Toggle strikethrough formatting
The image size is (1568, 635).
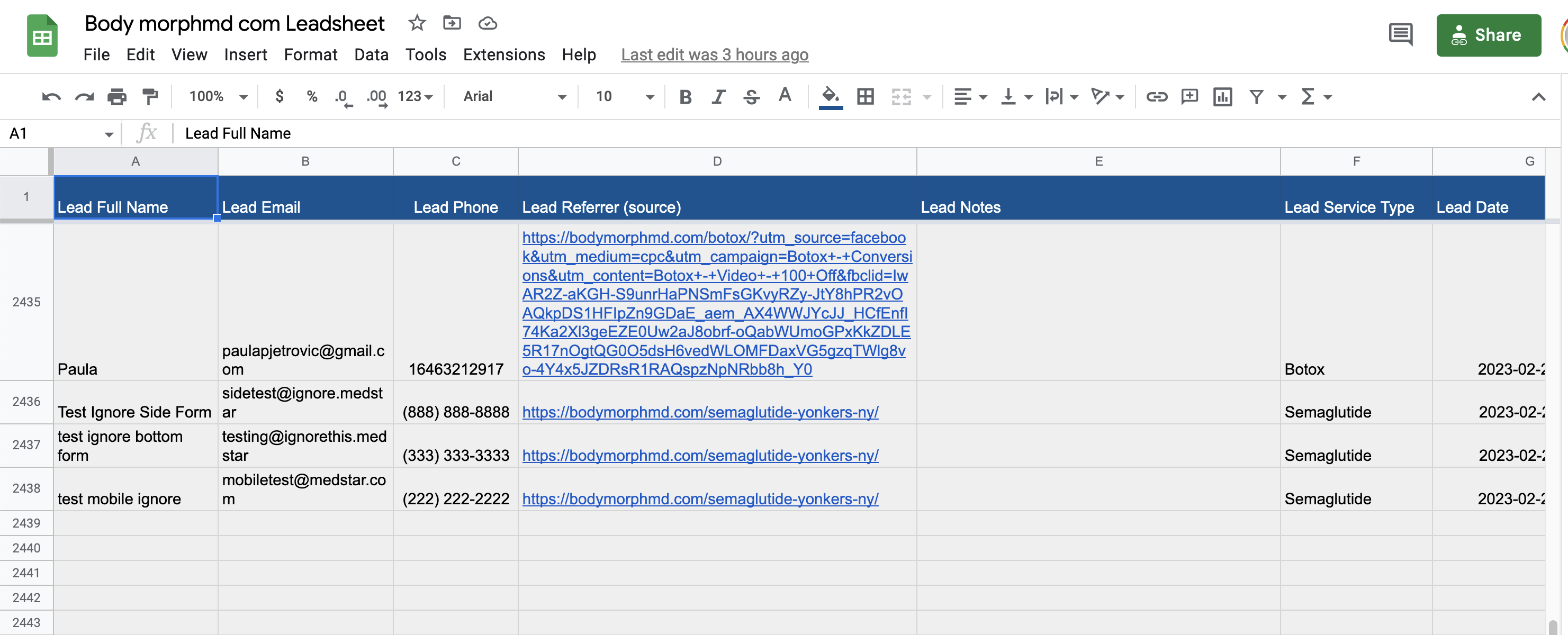751,97
